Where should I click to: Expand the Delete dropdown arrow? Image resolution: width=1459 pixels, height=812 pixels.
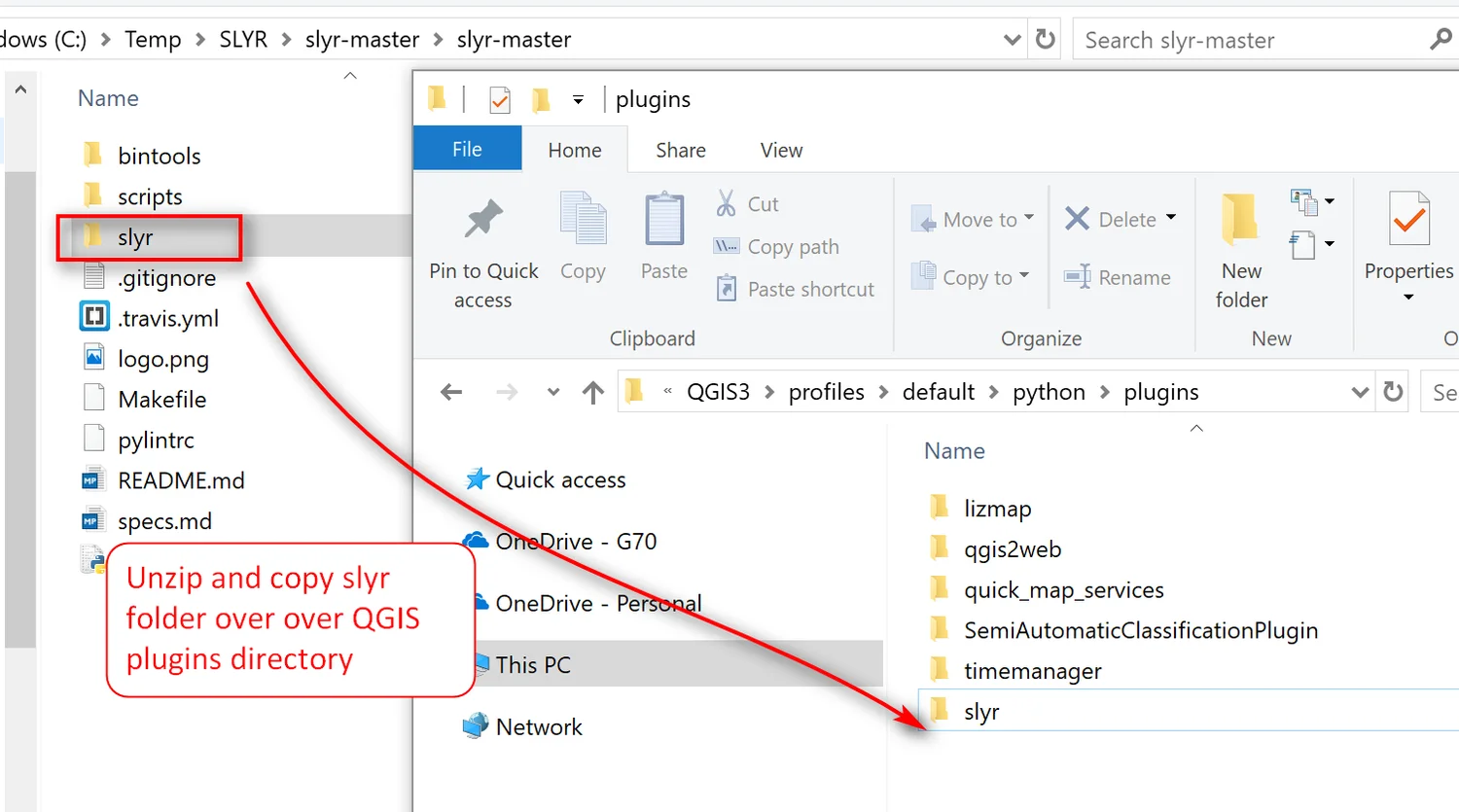click(x=1171, y=217)
